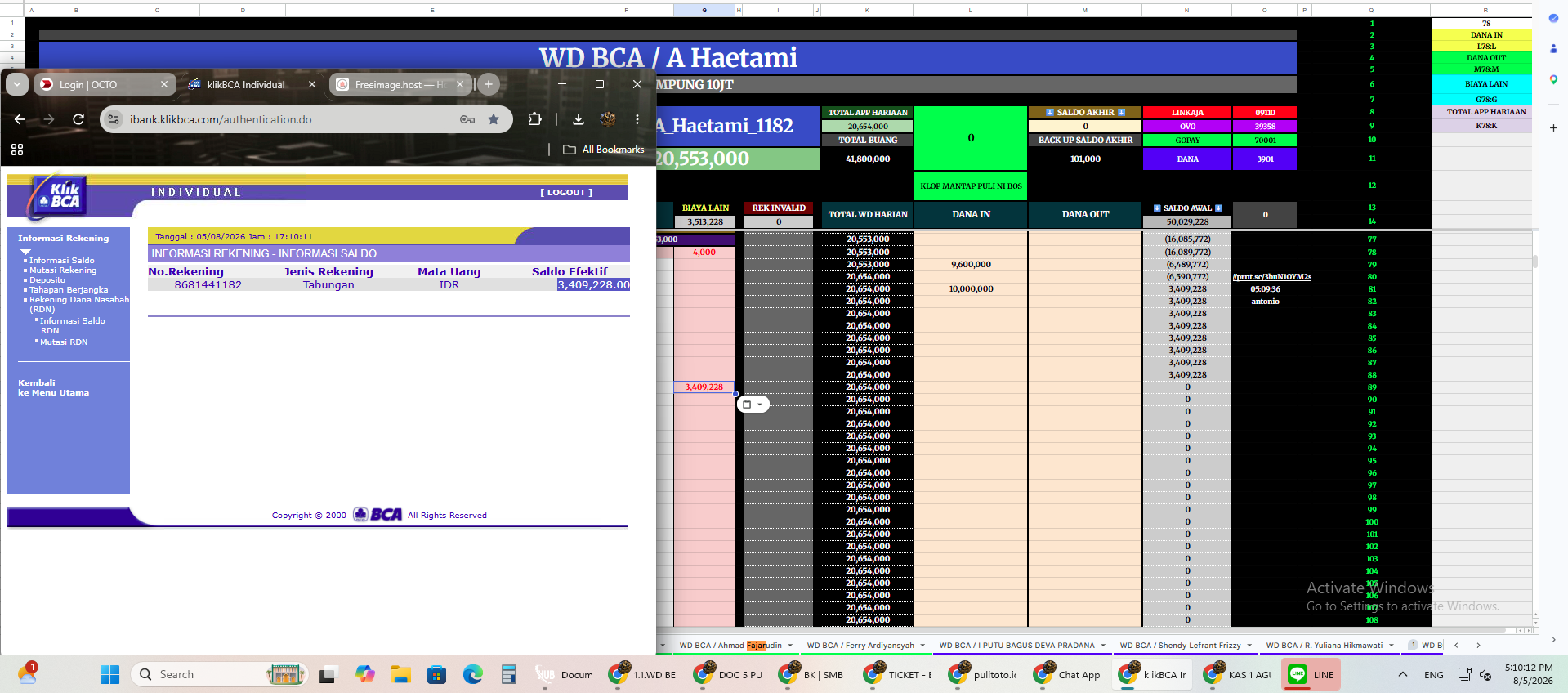Open the Deposito link
Screen dimensions: 1568x693
47,280
